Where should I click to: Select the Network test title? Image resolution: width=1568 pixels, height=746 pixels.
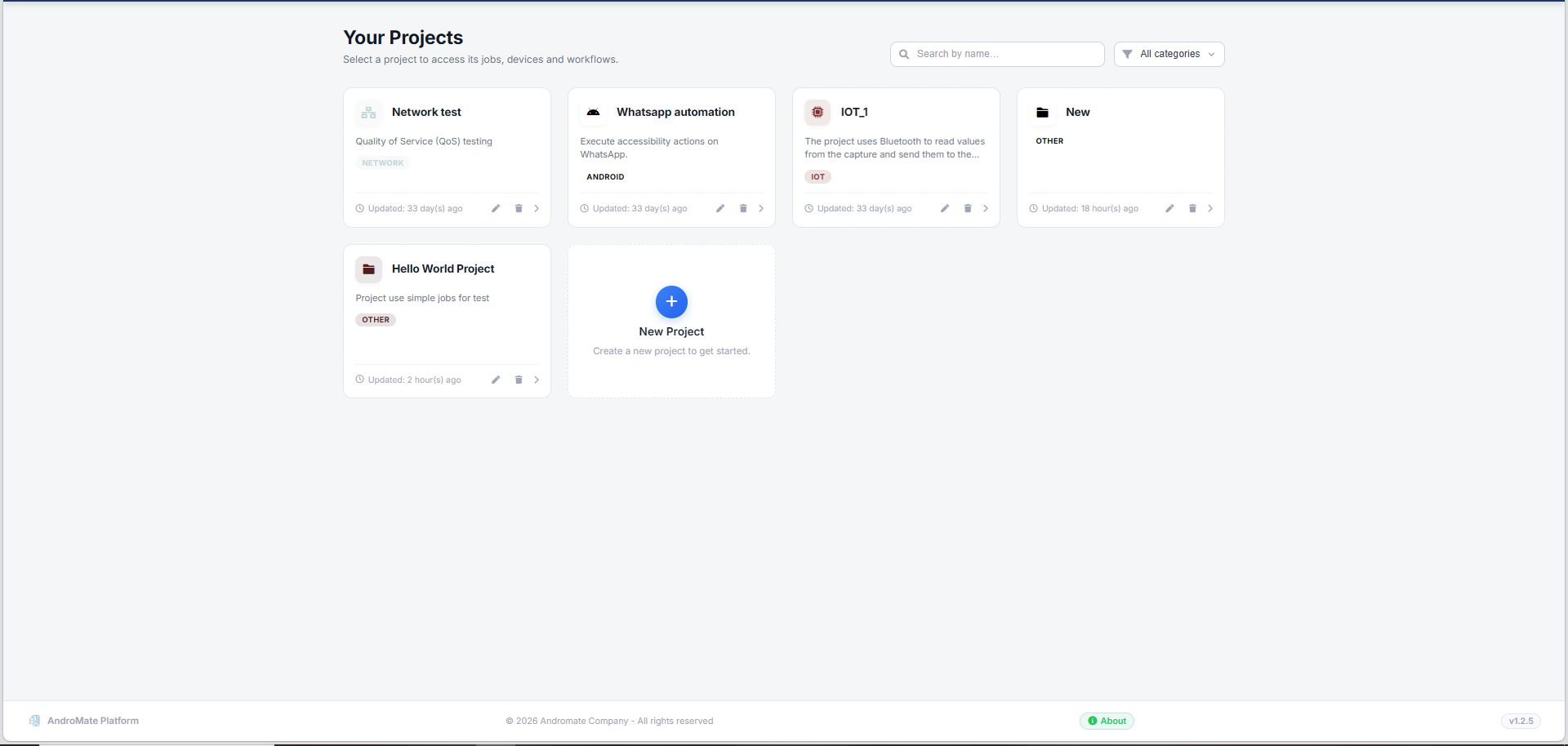pos(426,113)
